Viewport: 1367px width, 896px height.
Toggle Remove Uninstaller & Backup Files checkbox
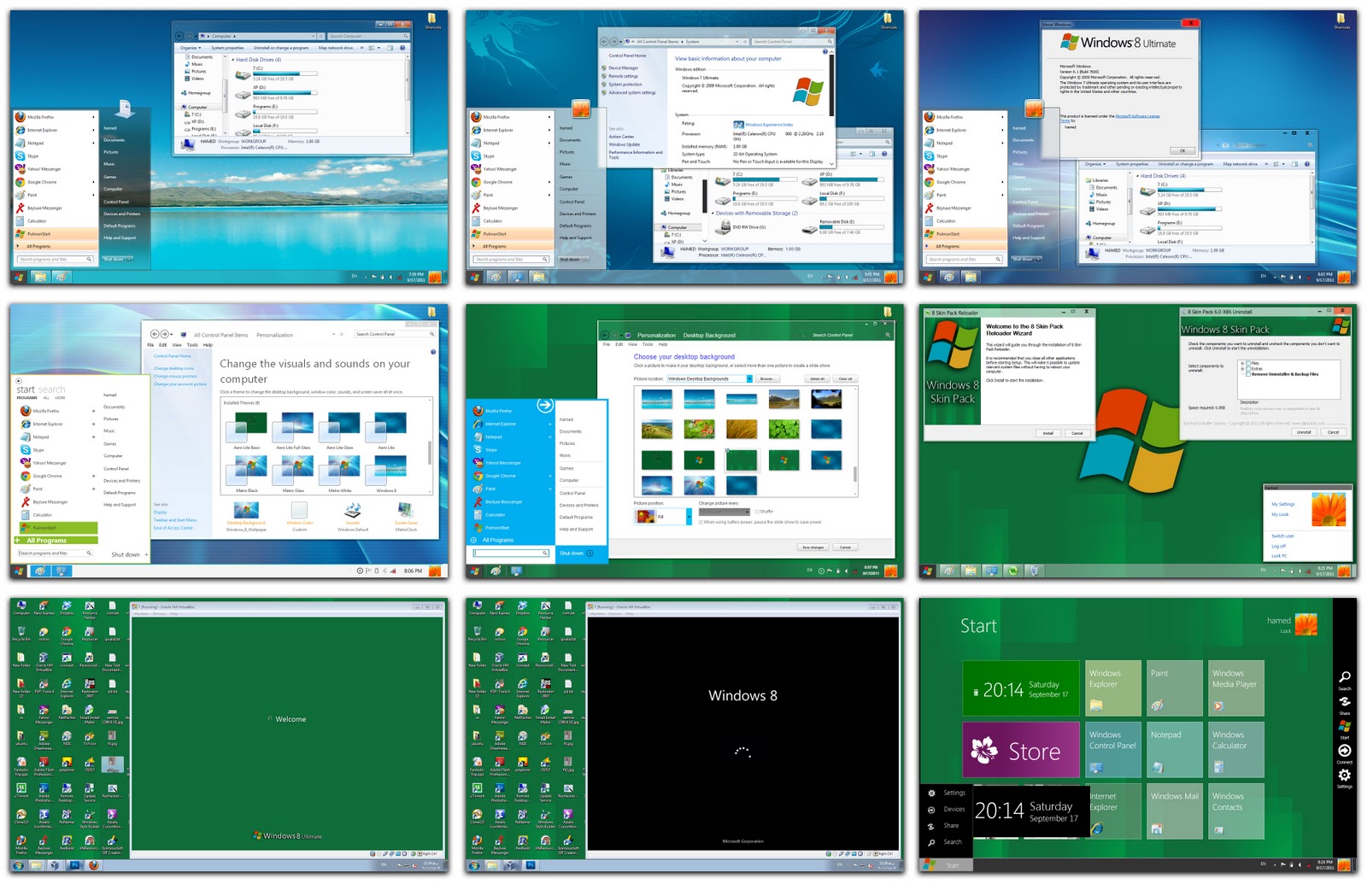1248,374
